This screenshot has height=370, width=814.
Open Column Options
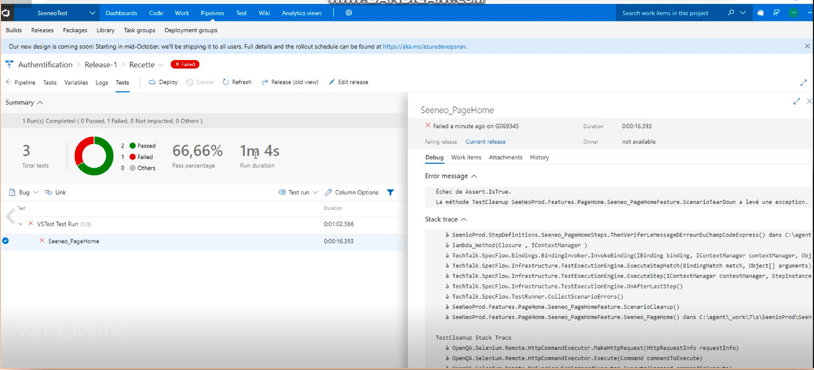tap(351, 192)
